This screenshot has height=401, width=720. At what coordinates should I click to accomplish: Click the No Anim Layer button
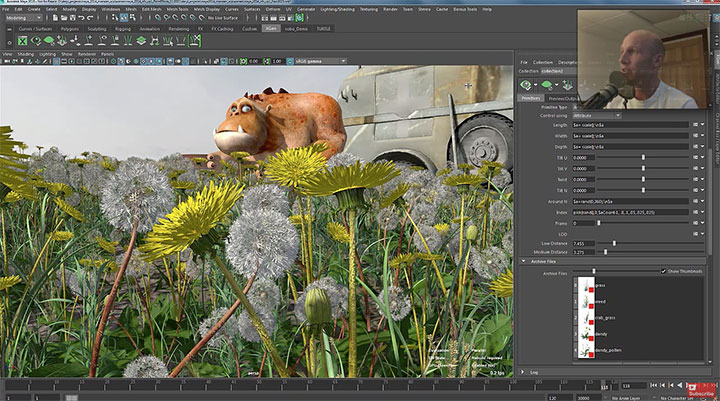click(627, 398)
